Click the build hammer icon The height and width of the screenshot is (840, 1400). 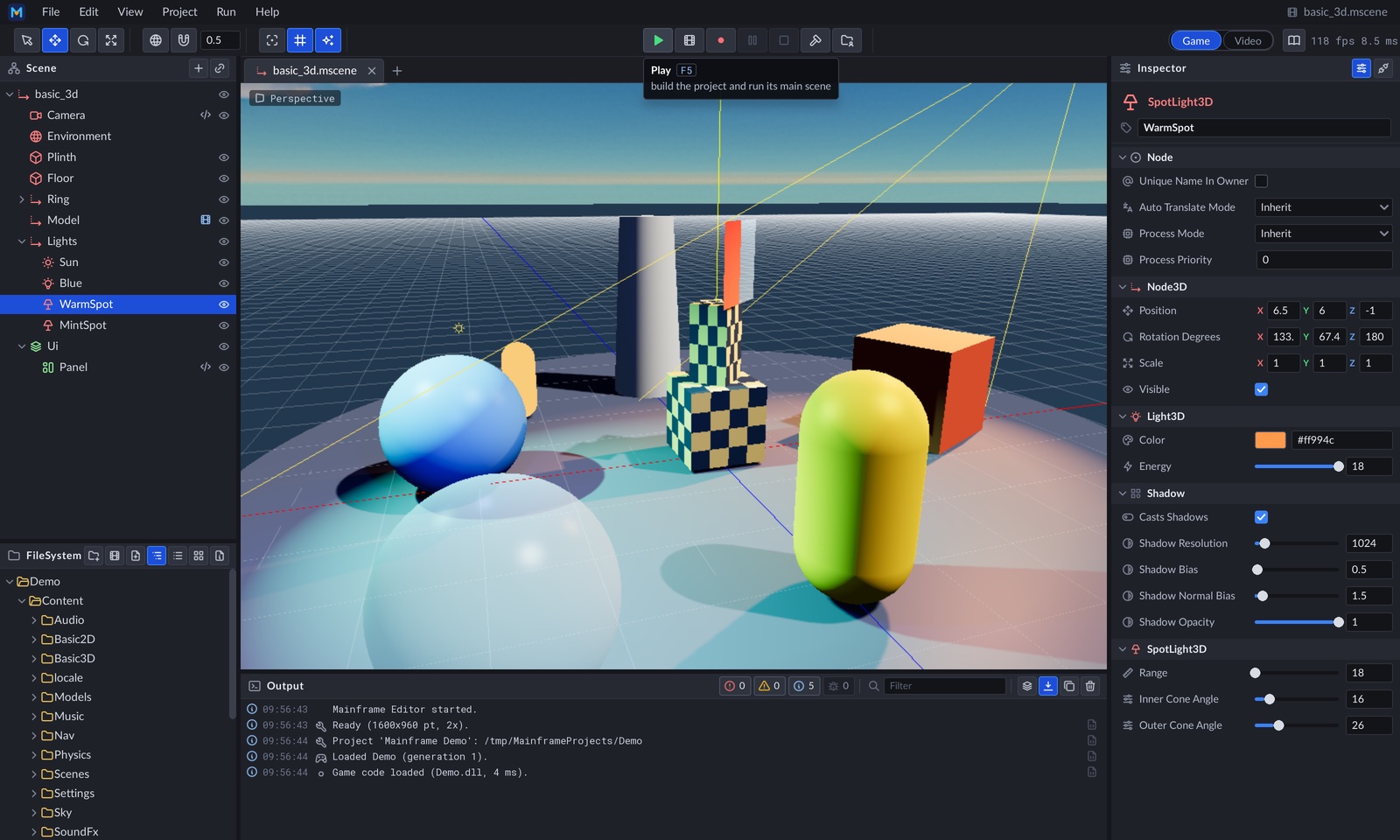click(x=815, y=40)
